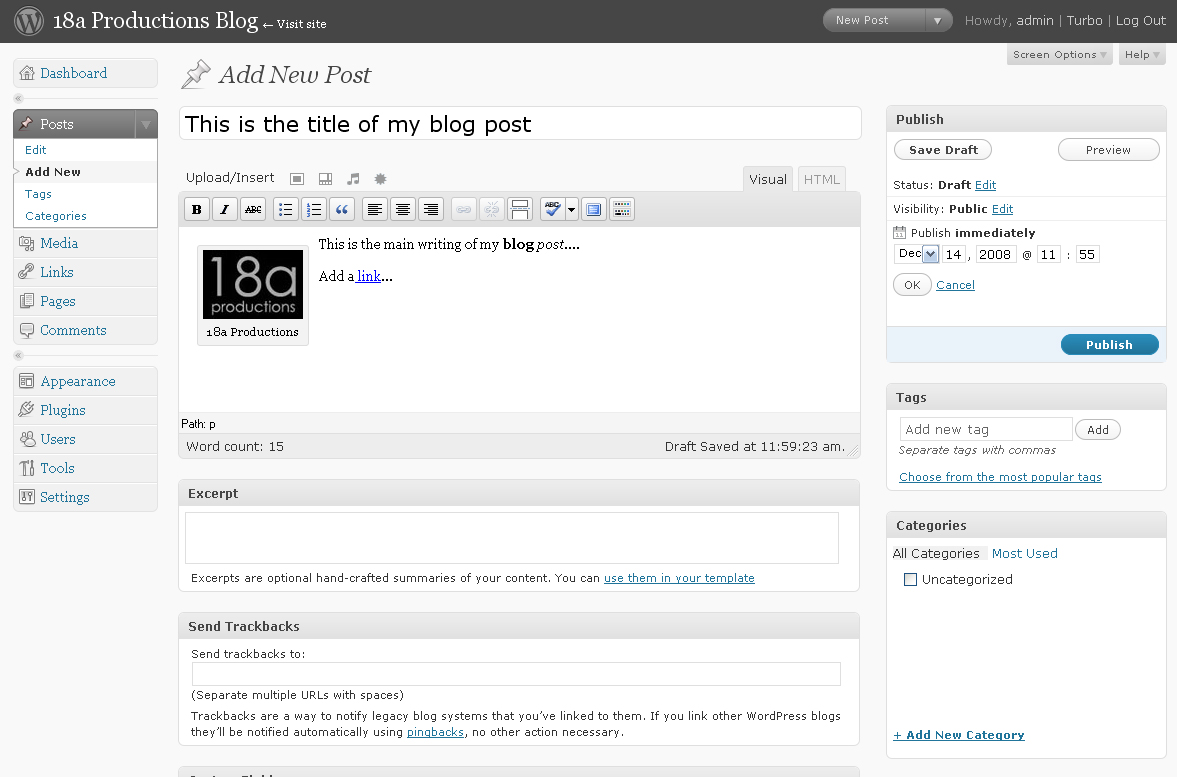Switch to the HTML editor tab

(822, 179)
